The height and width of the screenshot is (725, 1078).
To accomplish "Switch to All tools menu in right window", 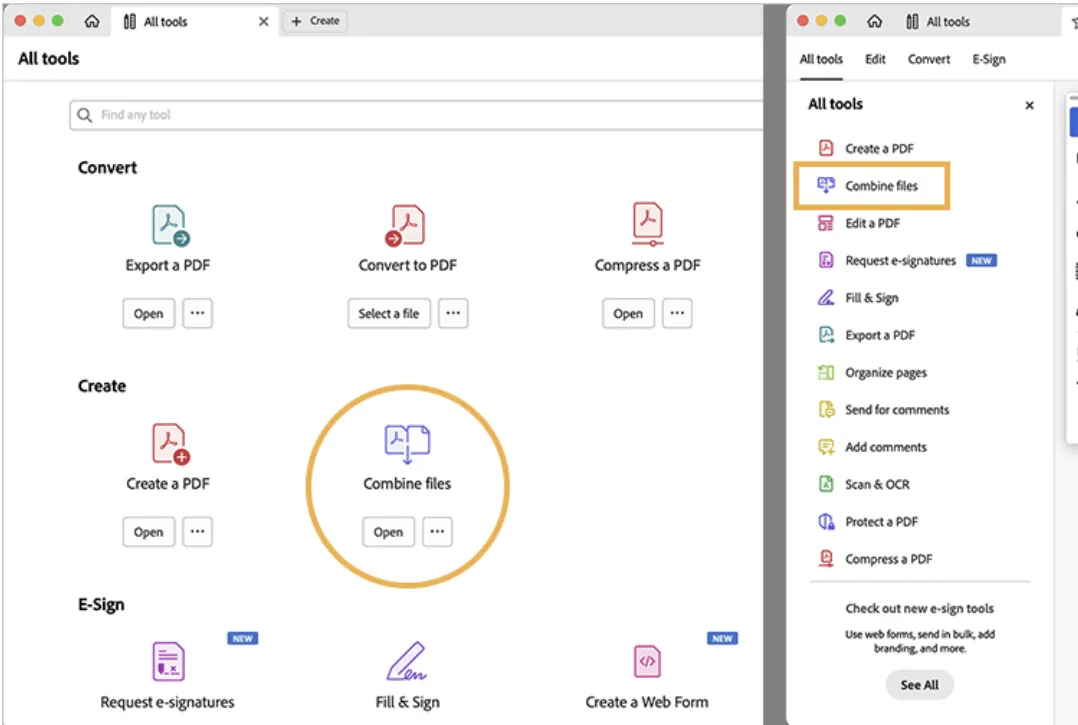I will 821,59.
